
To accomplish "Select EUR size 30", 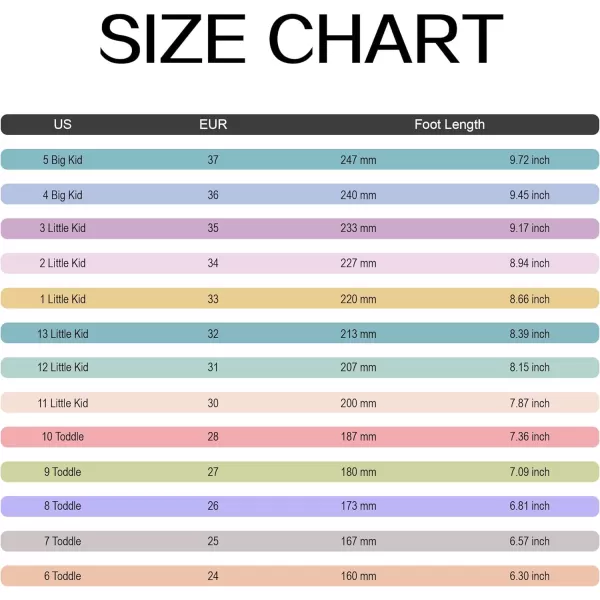I will 213,403.
